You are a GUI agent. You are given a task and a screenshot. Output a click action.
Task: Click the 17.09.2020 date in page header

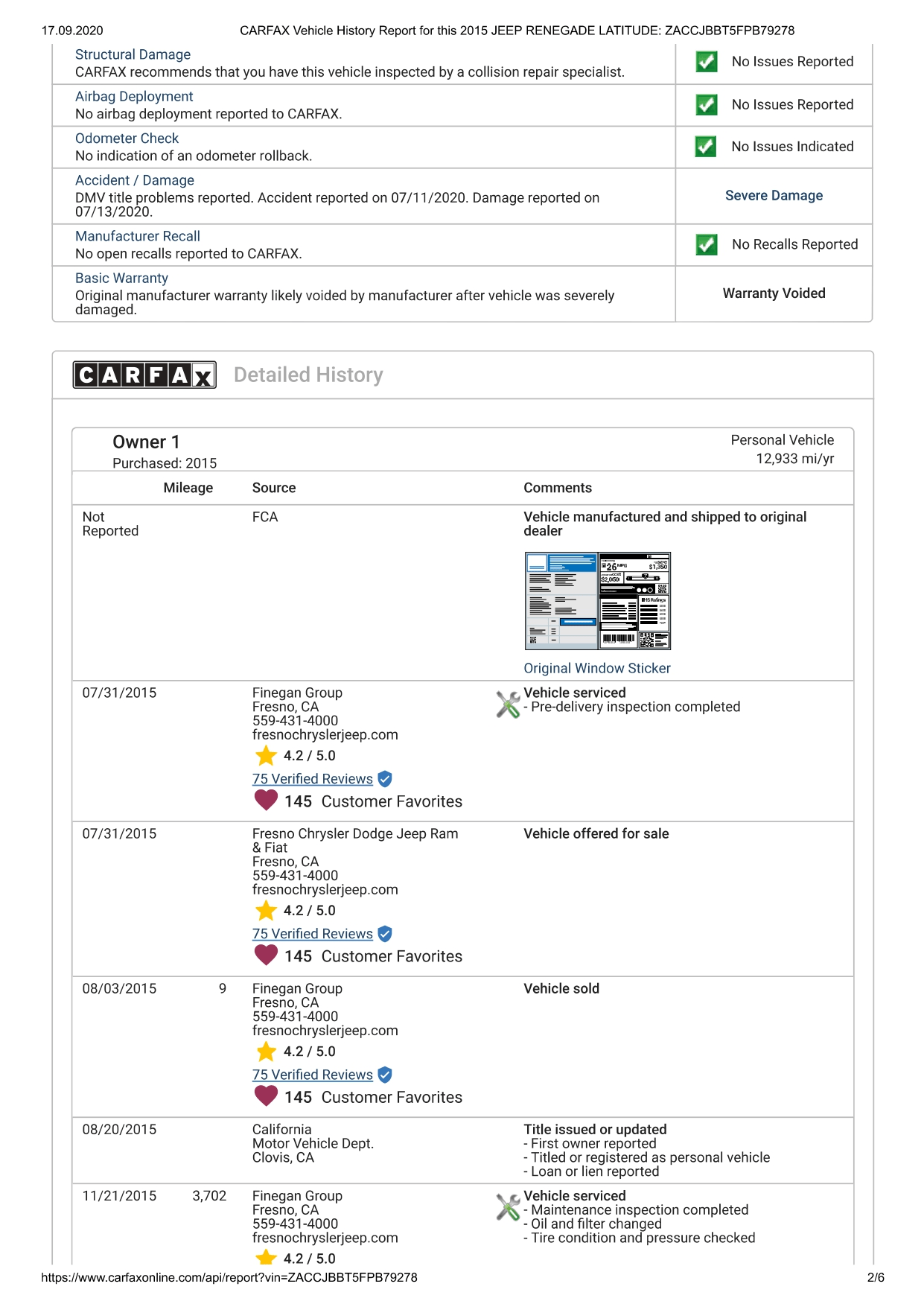click(x=72, y=31)
